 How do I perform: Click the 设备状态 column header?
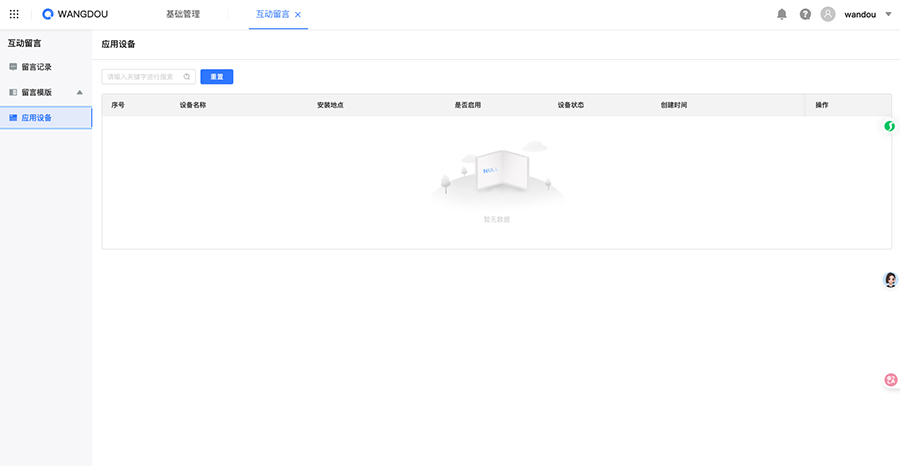pyautogui.click(x=571, y=106)
